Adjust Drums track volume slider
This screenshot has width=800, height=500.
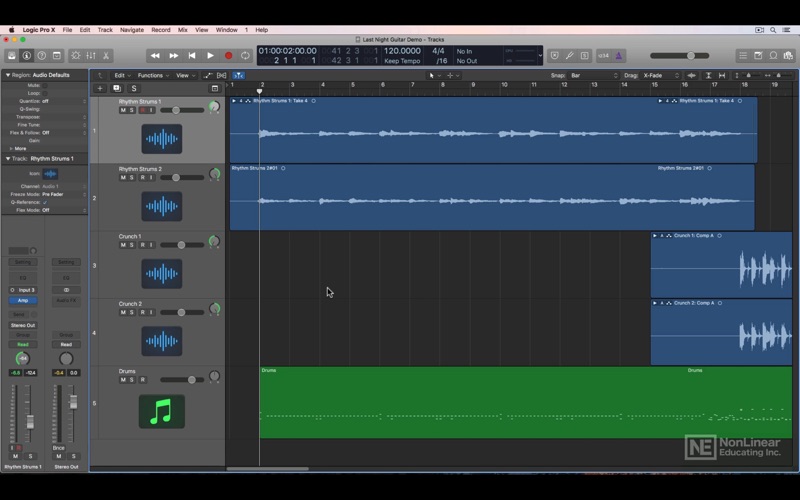[x=182, y=380]
